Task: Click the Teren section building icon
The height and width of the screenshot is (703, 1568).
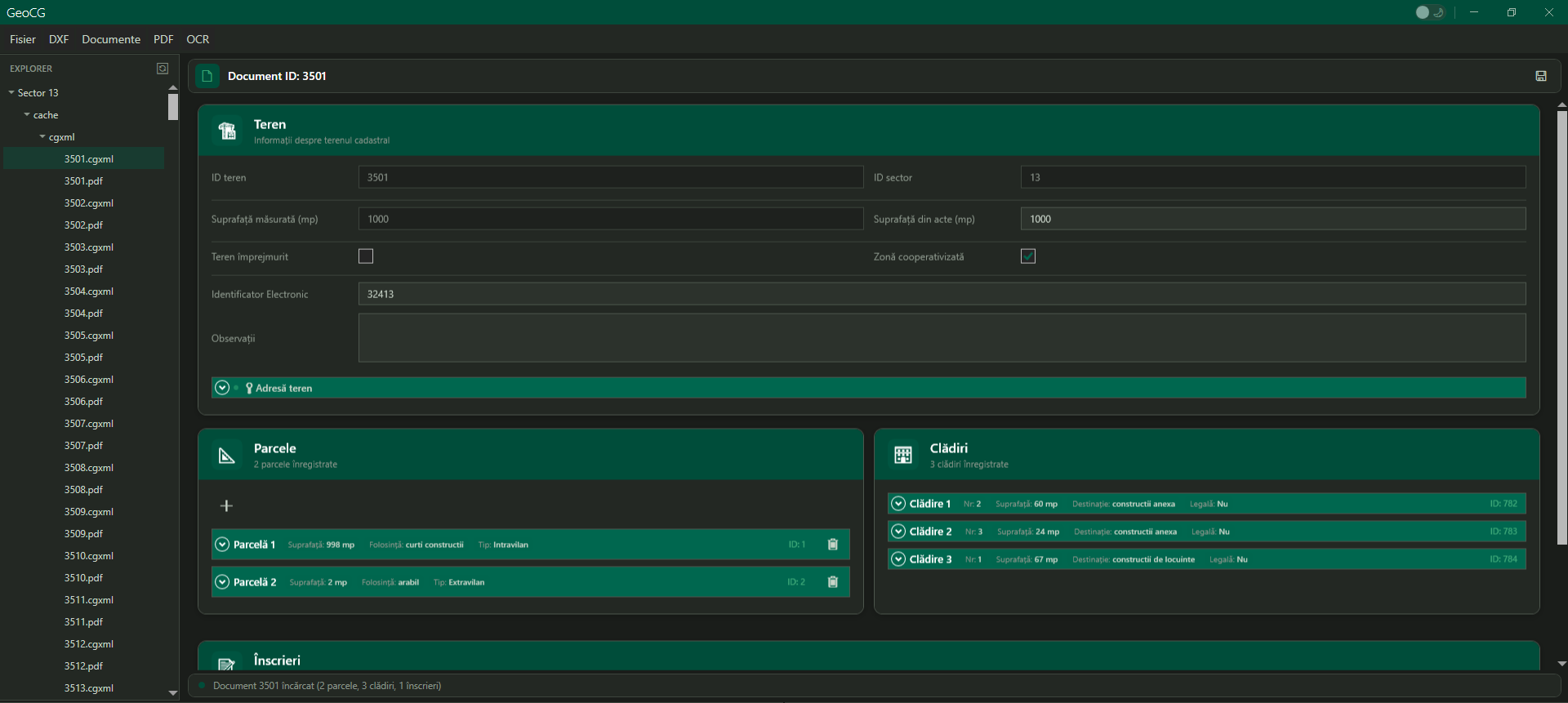Action: pos(227,131)
